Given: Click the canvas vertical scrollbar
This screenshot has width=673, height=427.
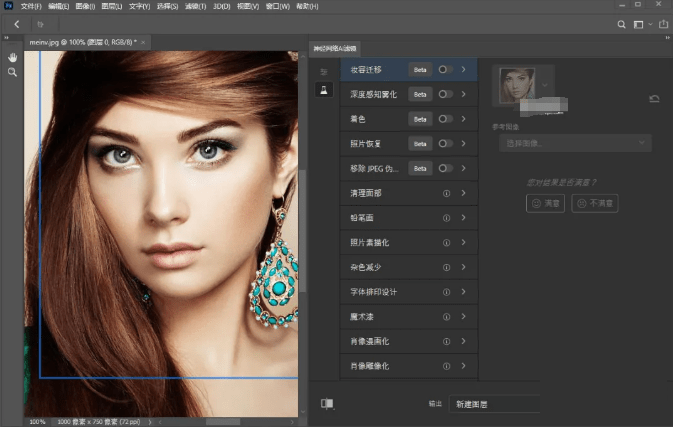Looking at the screenshot, I should (x=303, y=232).
